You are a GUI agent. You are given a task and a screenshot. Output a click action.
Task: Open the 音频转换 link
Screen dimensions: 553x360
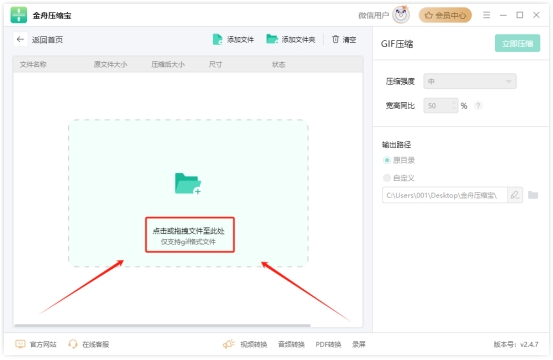tap(291, 344)
